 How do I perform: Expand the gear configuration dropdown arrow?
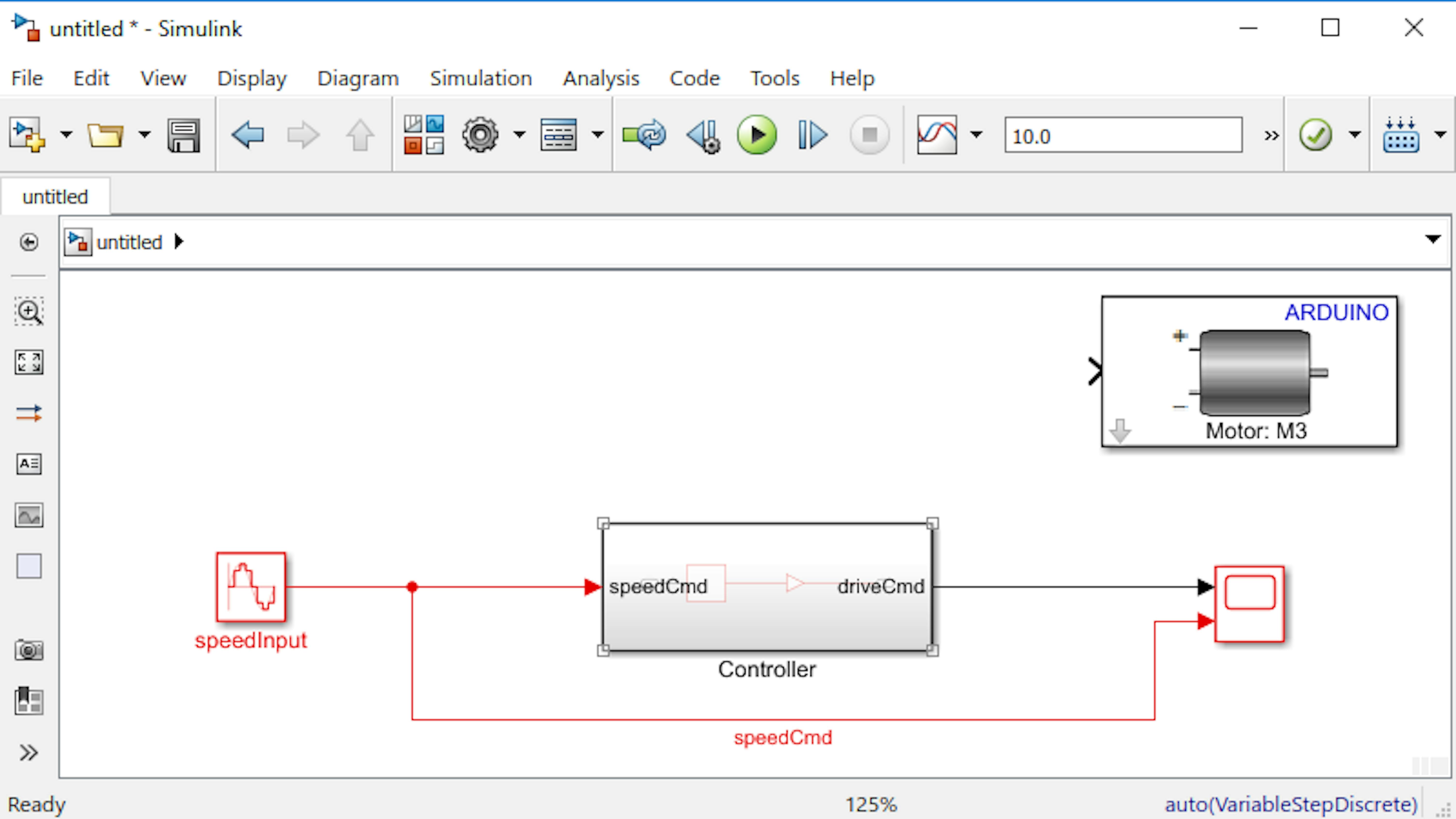click(x=520, y=135)
